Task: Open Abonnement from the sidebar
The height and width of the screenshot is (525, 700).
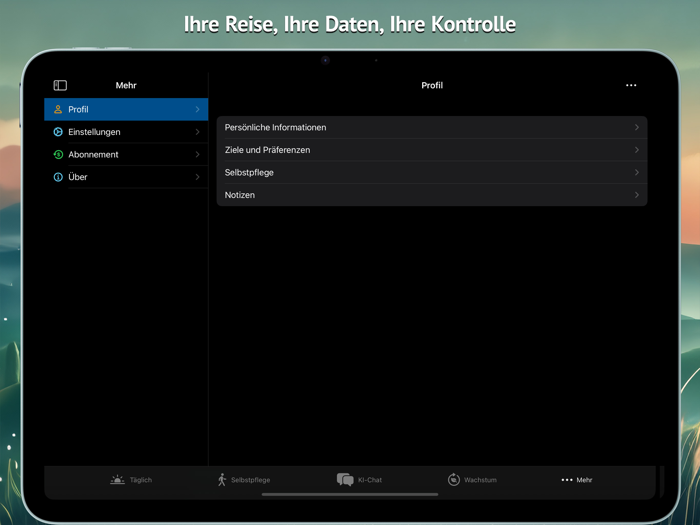Action: pos(126,154)
